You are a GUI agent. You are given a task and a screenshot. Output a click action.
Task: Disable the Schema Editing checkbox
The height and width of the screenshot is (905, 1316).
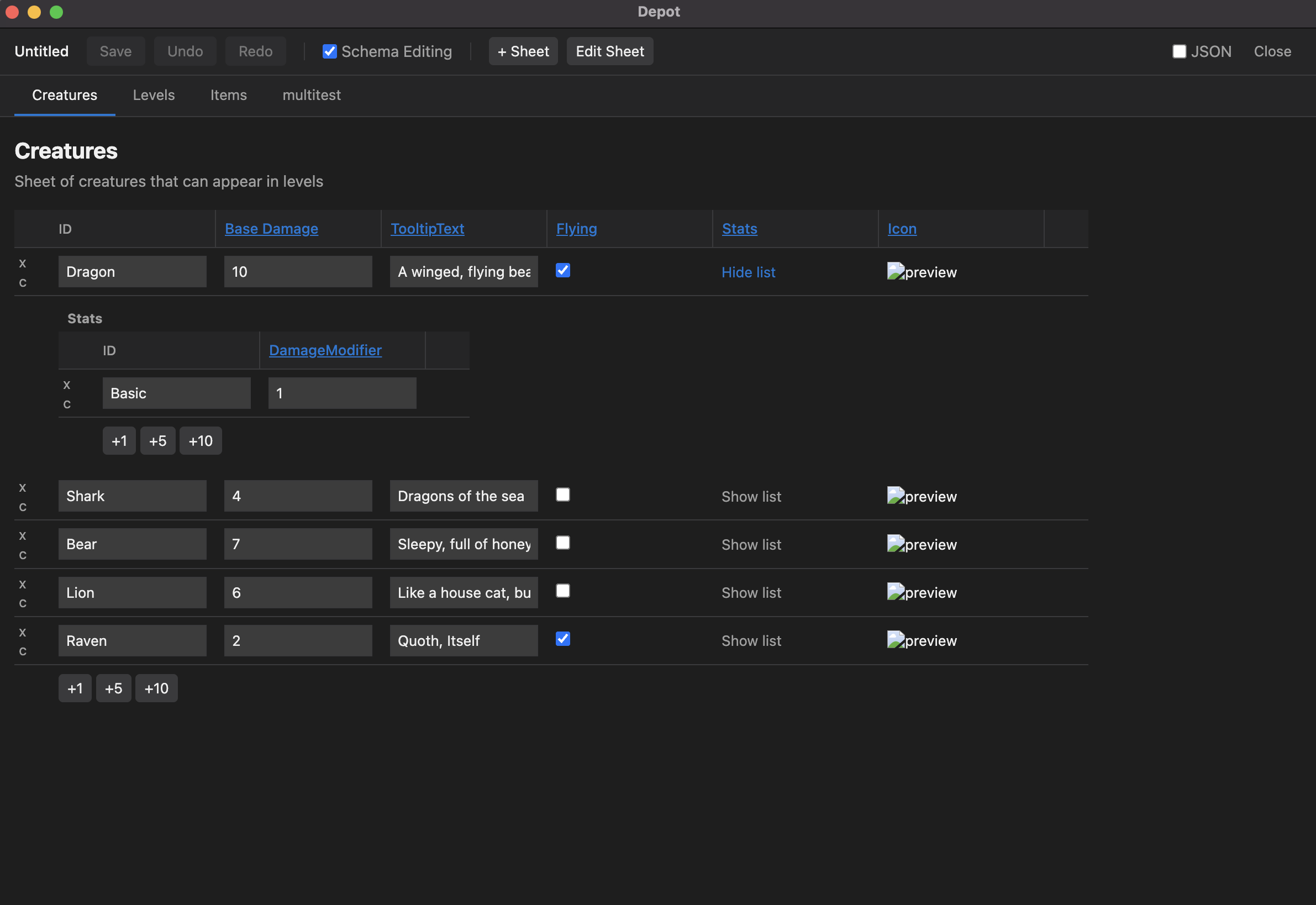[x=329, y=51]
